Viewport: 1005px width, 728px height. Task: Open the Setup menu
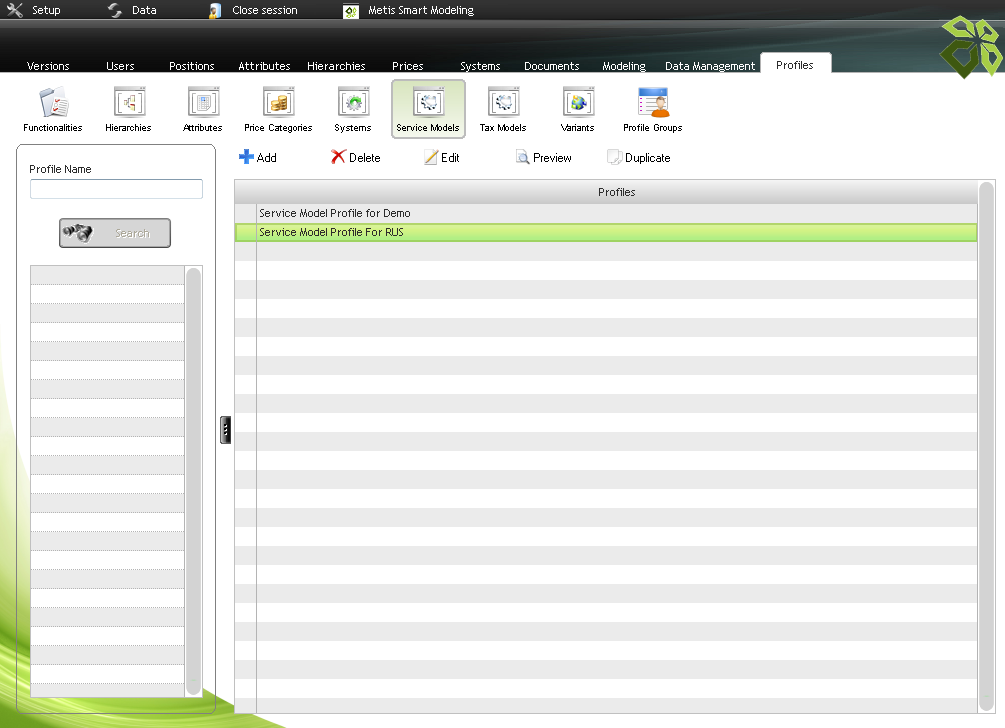click(34, 10)
